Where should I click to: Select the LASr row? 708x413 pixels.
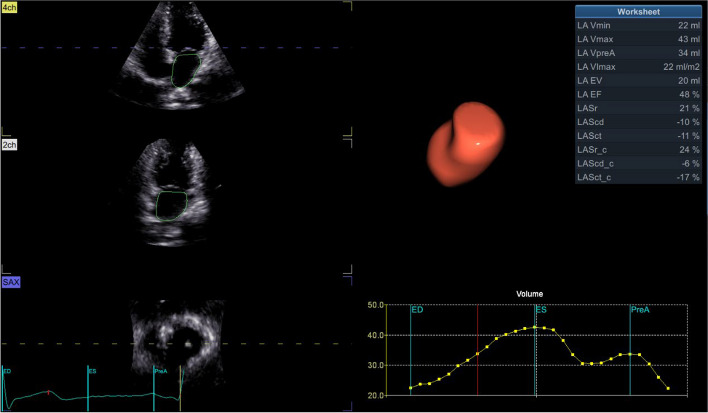click(638, 108)
